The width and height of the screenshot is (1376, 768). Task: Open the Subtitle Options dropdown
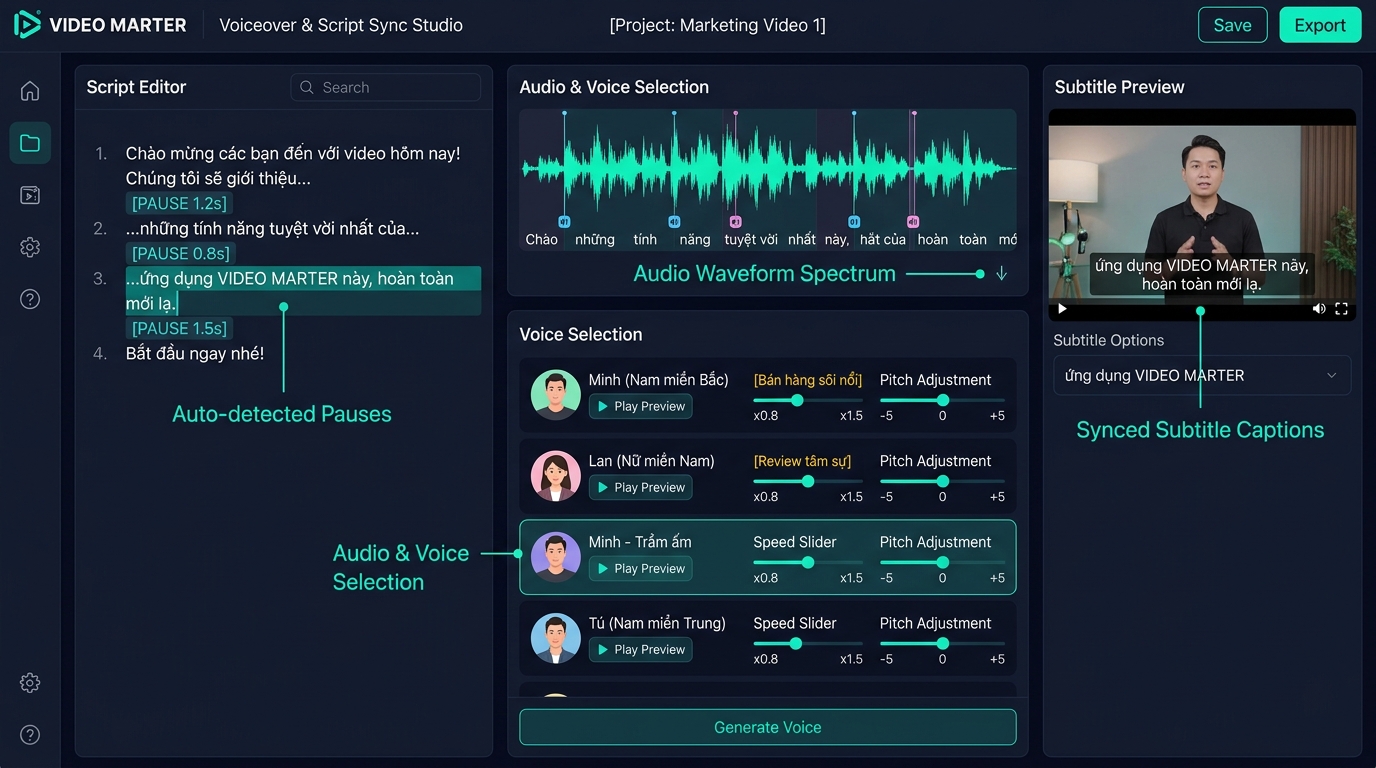1202,375
